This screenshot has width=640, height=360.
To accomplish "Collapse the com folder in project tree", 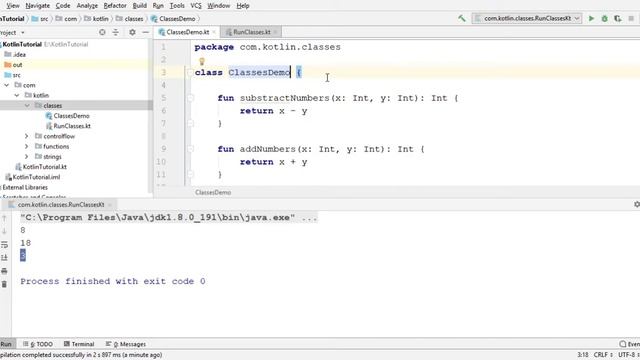I will pos(7,85).
